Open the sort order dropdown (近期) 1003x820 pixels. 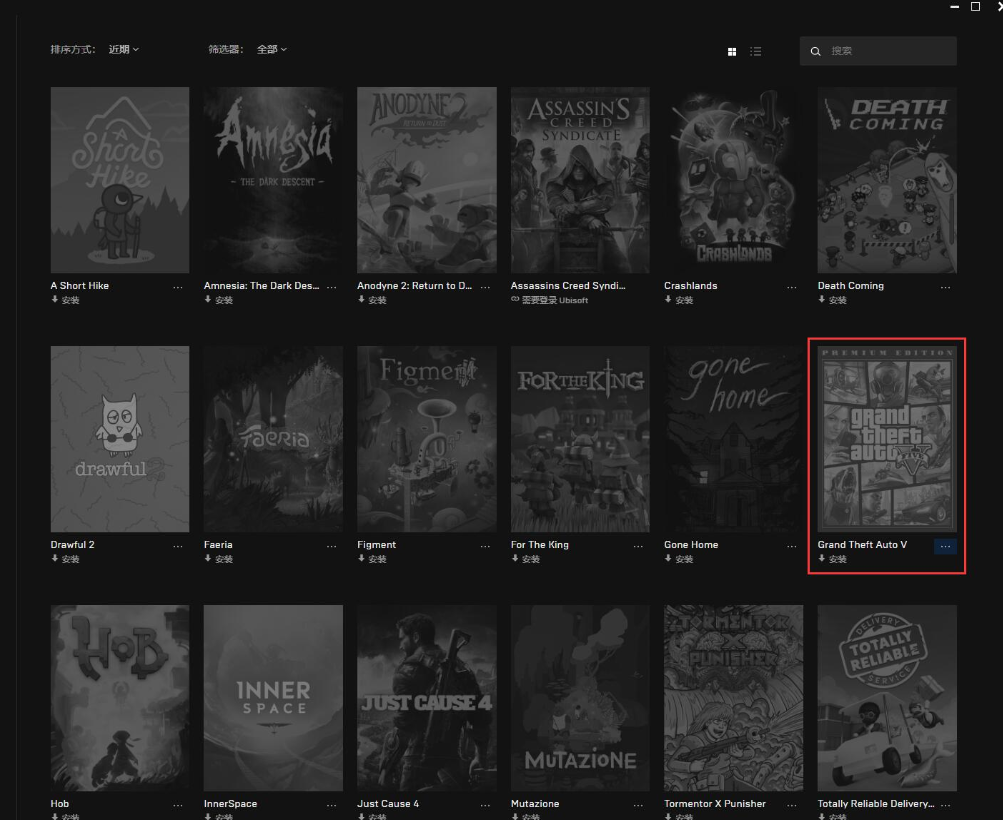point(123,49)
